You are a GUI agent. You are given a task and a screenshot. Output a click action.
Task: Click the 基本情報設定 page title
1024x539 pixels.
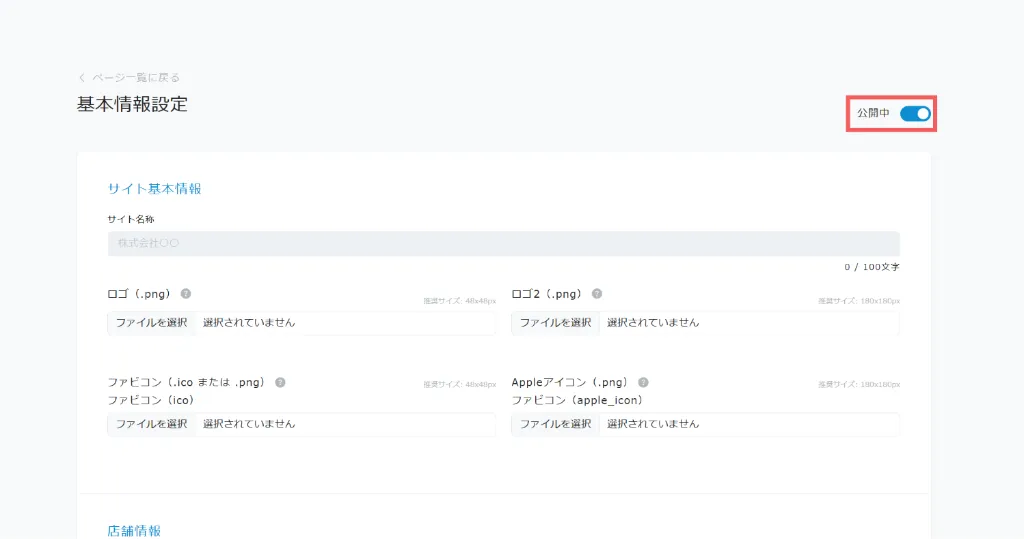132,104
